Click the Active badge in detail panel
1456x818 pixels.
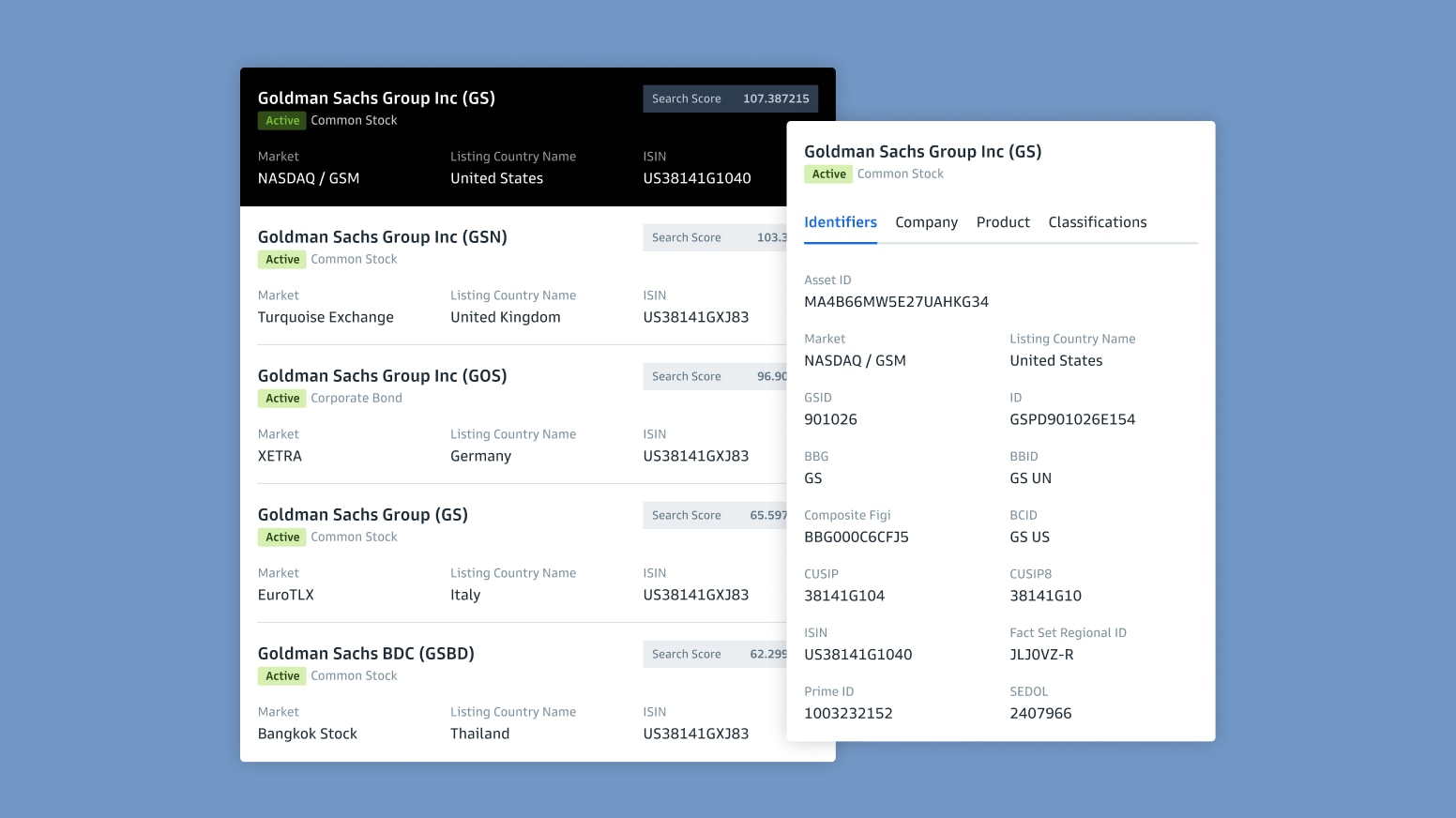coord(828,174)
